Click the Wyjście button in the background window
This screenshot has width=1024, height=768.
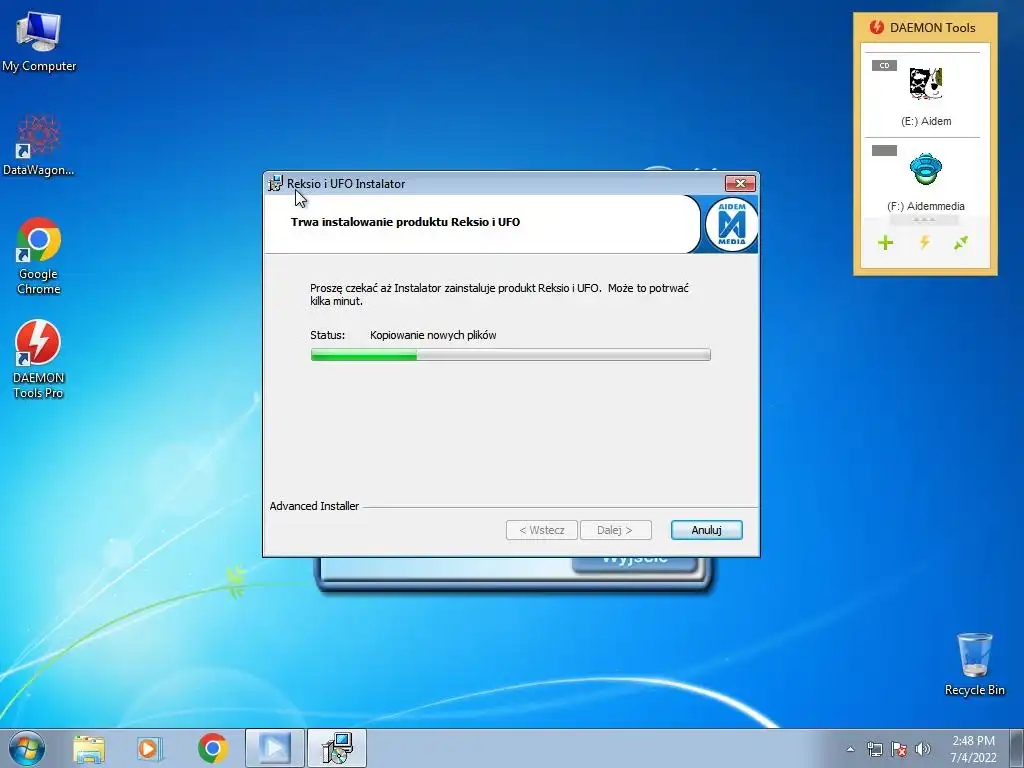point(635,564)
